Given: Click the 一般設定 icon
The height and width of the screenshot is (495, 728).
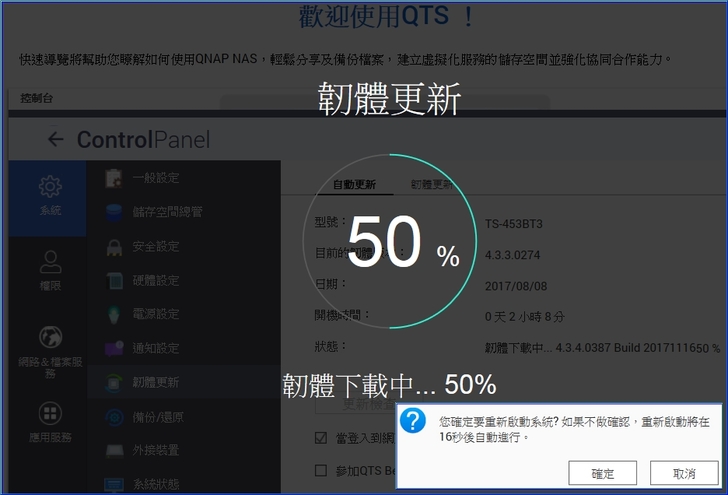Looking at the screenshot, I should coord(114,178).
